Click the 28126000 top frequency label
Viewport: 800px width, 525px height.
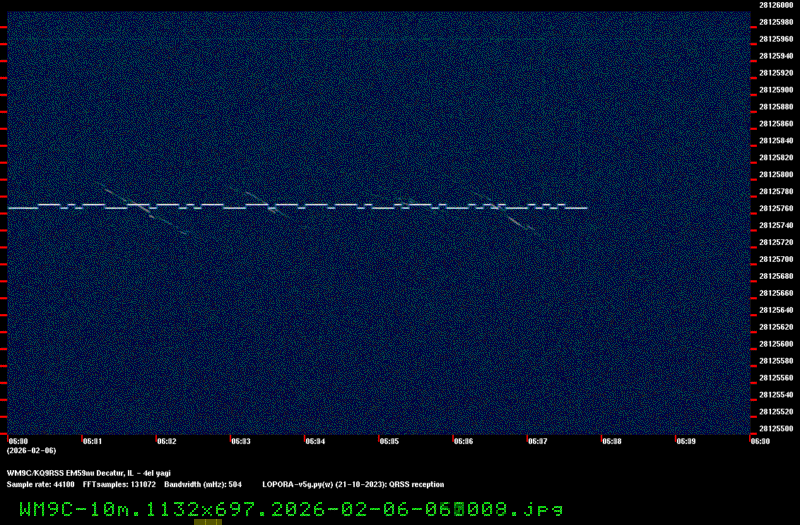[776, 5]
